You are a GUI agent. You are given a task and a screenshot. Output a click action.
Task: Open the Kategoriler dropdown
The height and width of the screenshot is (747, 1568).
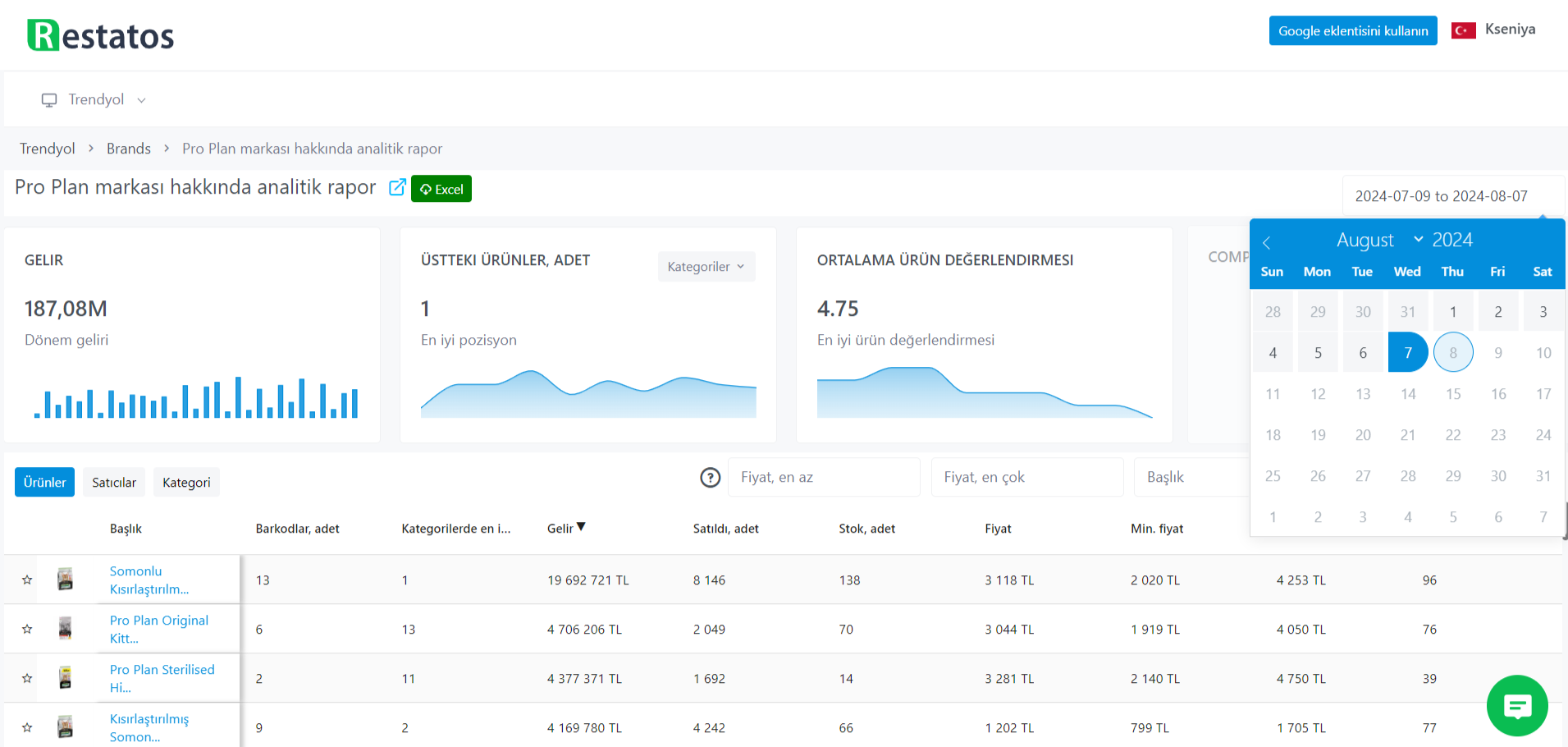(x=706, y=266)
